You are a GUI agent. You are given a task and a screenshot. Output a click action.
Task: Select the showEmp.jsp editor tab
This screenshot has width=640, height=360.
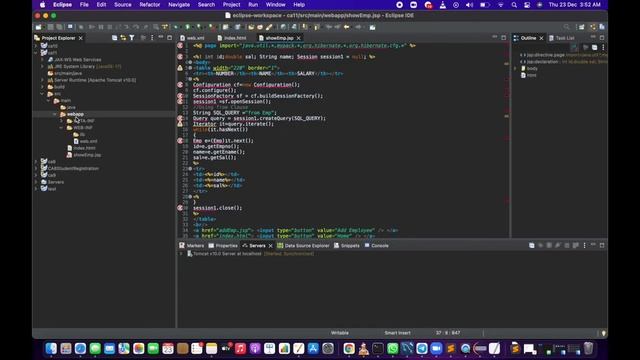(x=279, y=38)
